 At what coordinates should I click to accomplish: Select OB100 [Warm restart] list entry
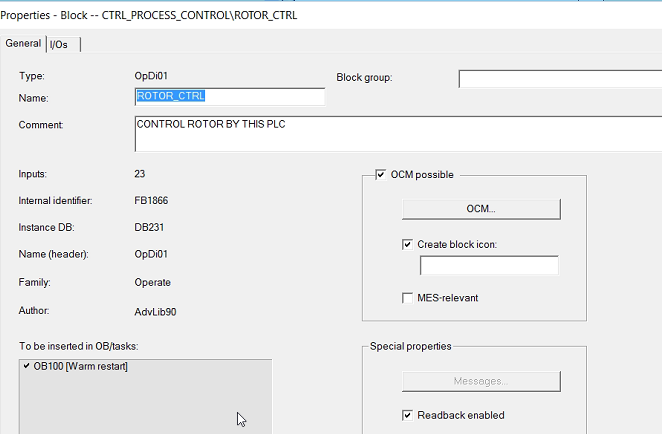(81, 366)
